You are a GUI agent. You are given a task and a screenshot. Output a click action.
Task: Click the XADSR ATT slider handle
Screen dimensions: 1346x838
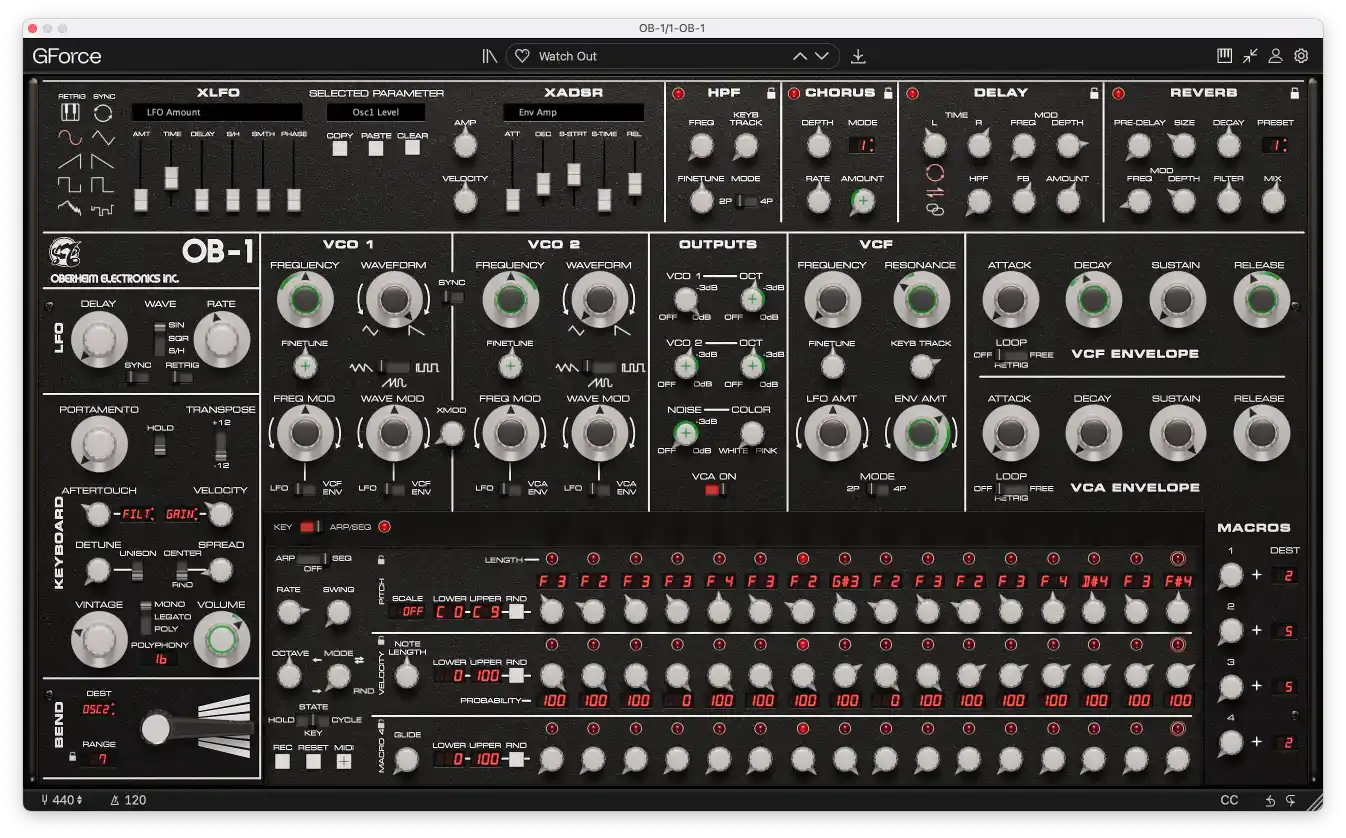pos(513,199)
